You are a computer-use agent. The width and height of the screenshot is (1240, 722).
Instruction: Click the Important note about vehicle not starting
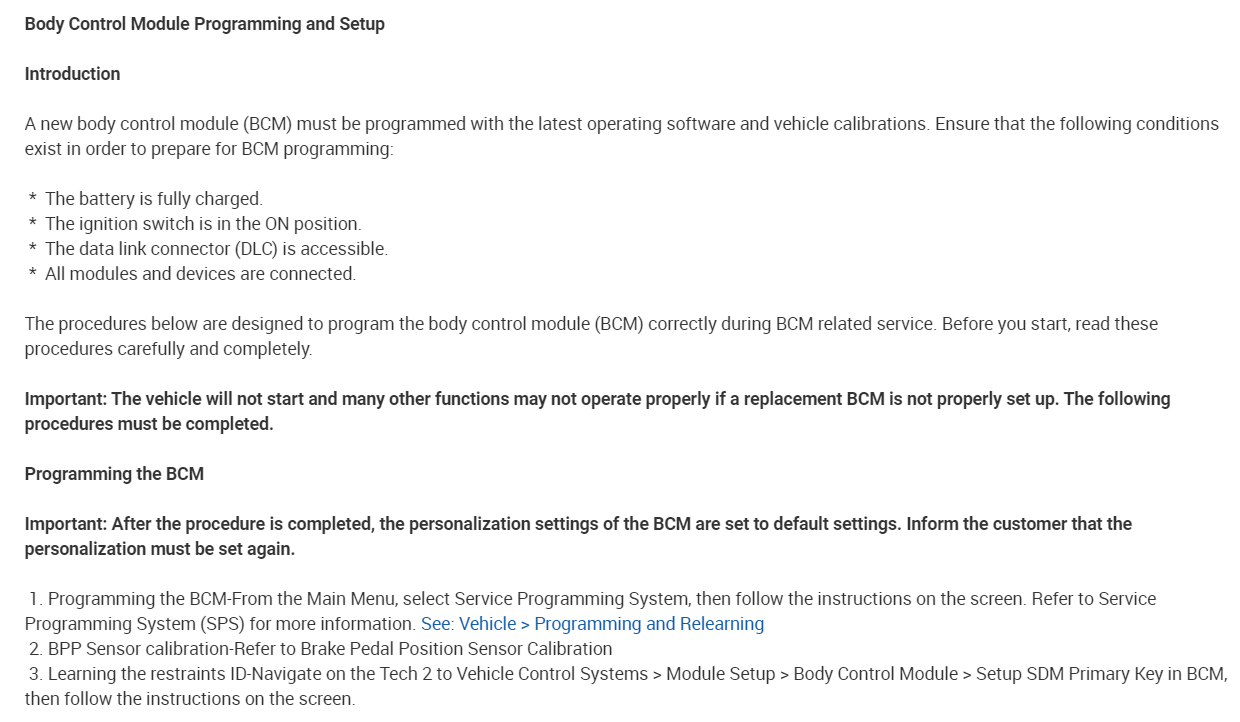point(596,399)
